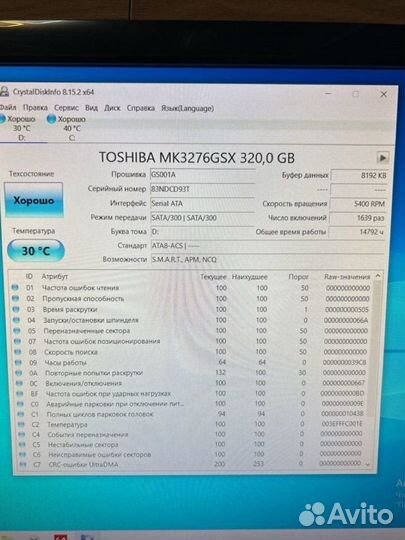Viewport: 405px width, 540px height.
Task: Minimize the CrystalDiskInfo window
Action: click(329, 93)
